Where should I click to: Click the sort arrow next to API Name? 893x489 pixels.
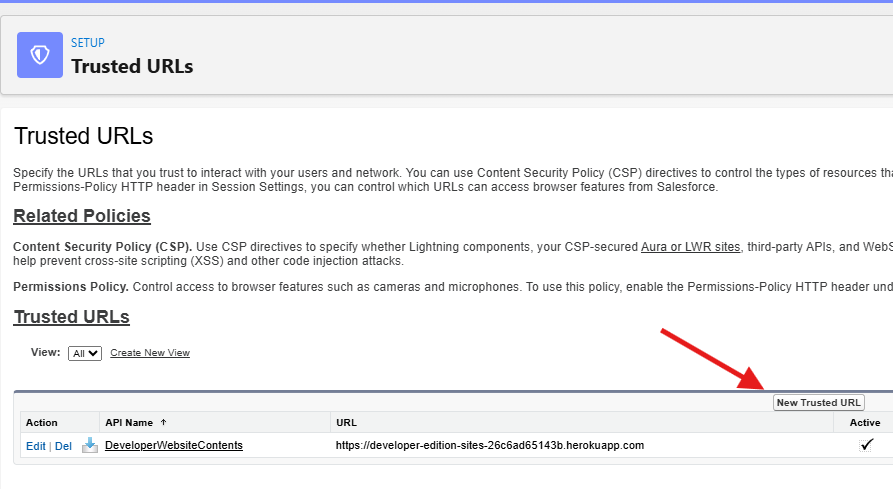164,423
